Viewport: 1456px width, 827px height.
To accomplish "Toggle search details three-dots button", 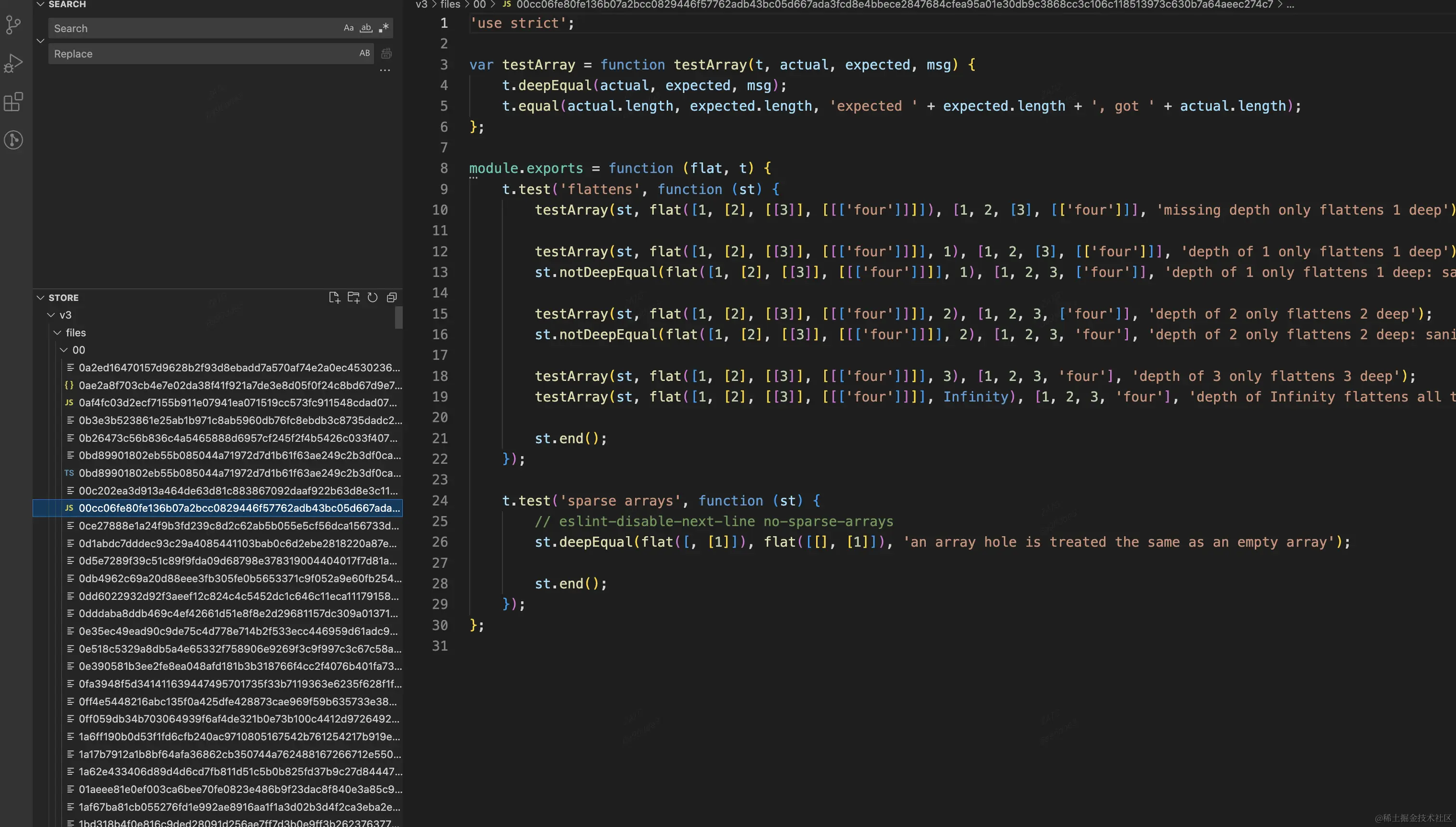I will 385,70.
